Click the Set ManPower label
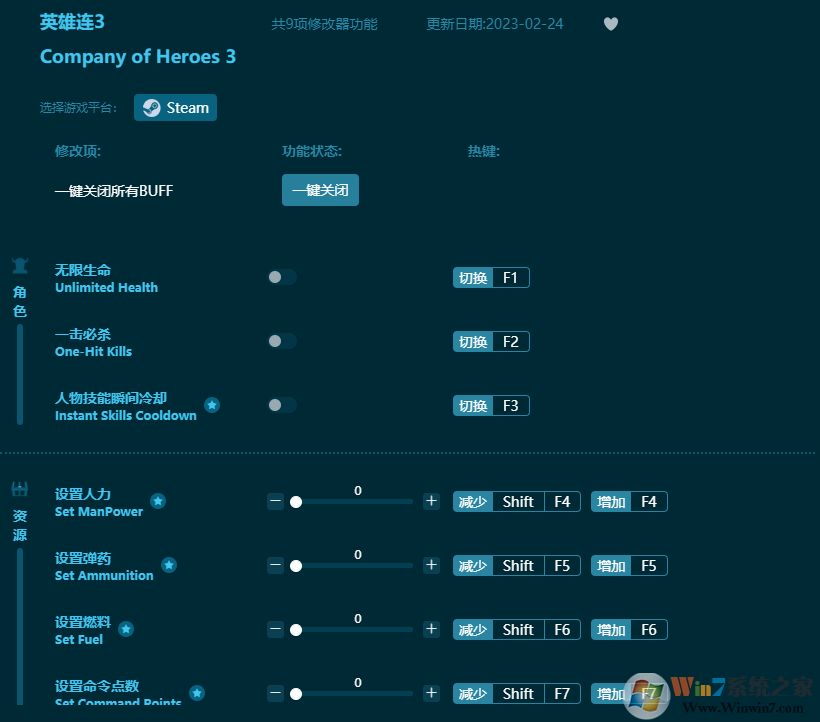This screenshot has height=722, width=820. [99, 512]
